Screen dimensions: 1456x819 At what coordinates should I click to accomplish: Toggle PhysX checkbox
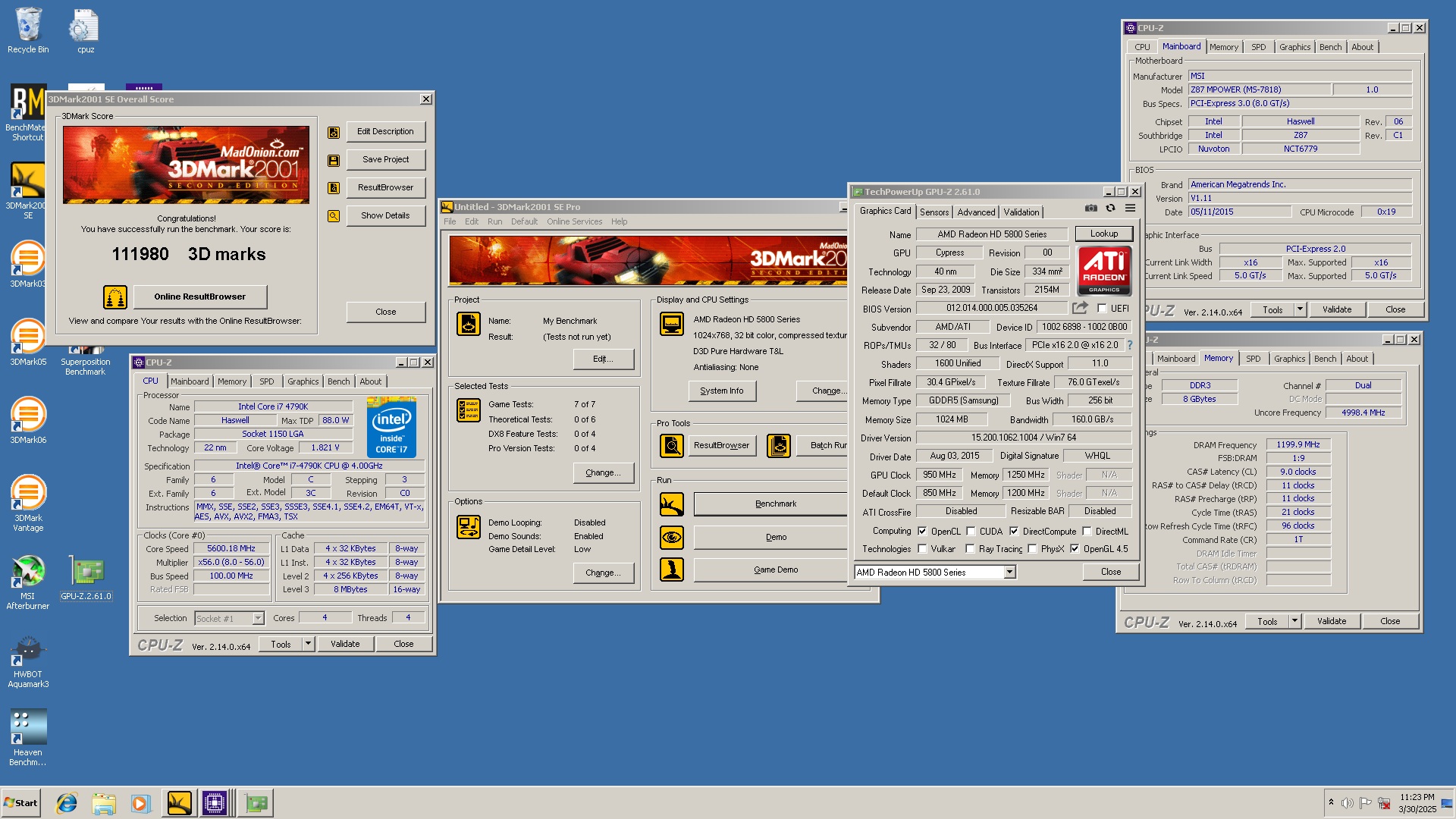(1032, 549)
